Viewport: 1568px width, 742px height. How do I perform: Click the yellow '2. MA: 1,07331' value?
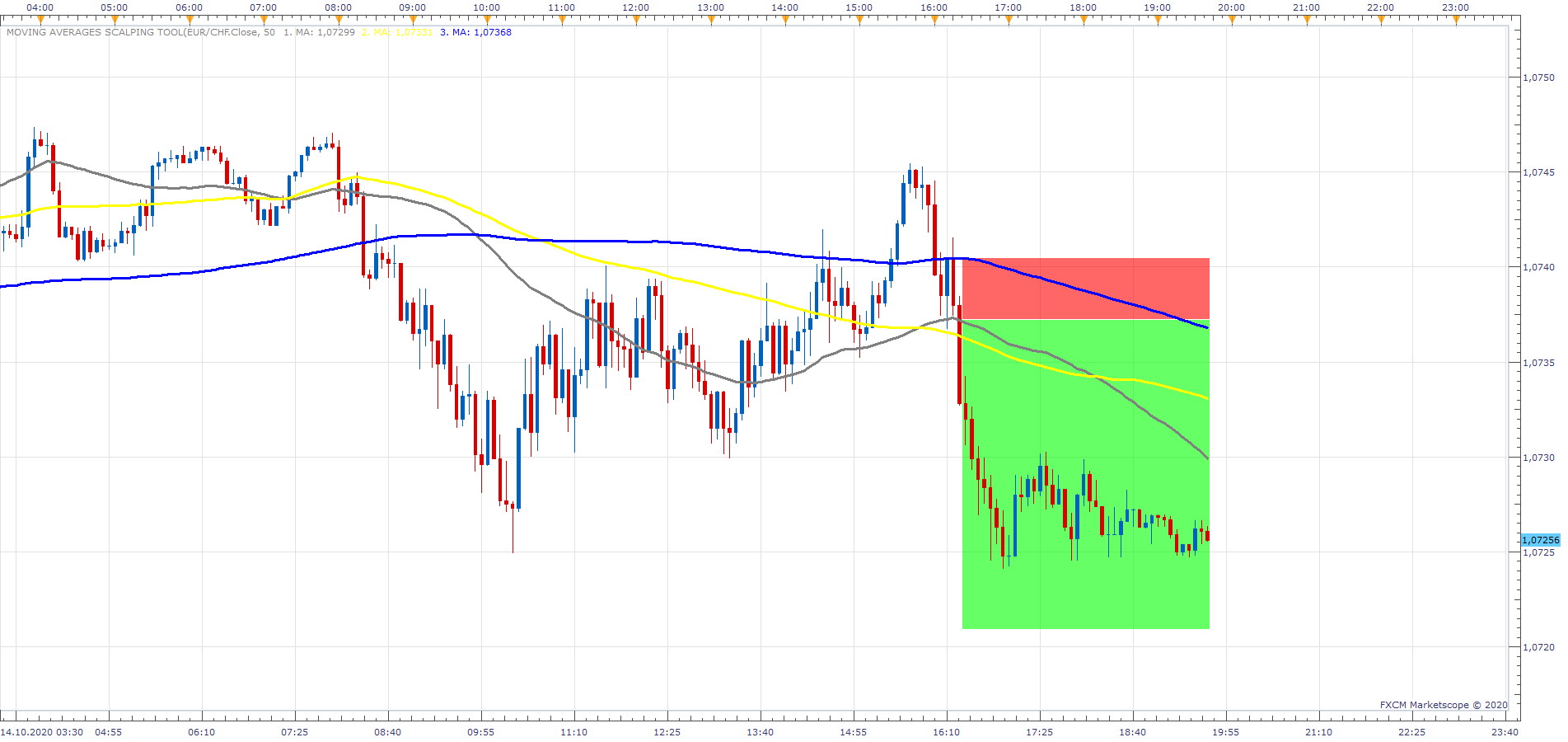tap(397, 32)
